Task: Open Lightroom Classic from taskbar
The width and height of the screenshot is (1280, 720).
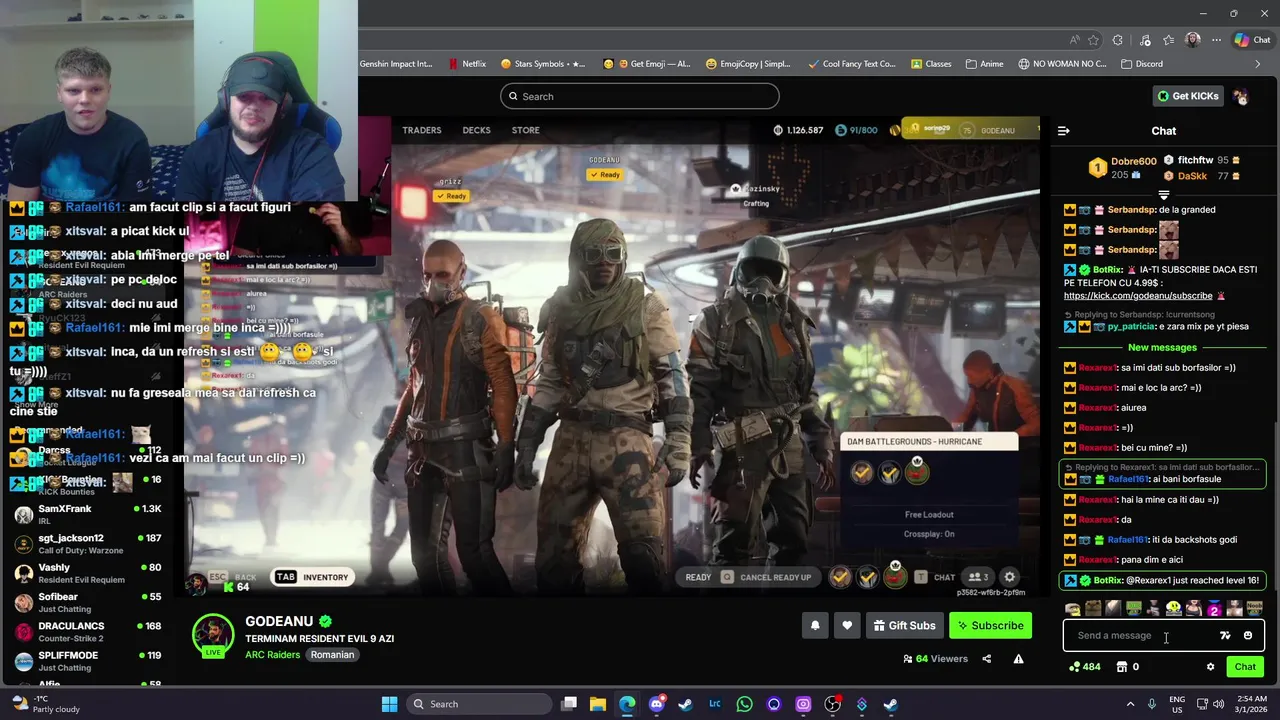Action: (715, 704)
